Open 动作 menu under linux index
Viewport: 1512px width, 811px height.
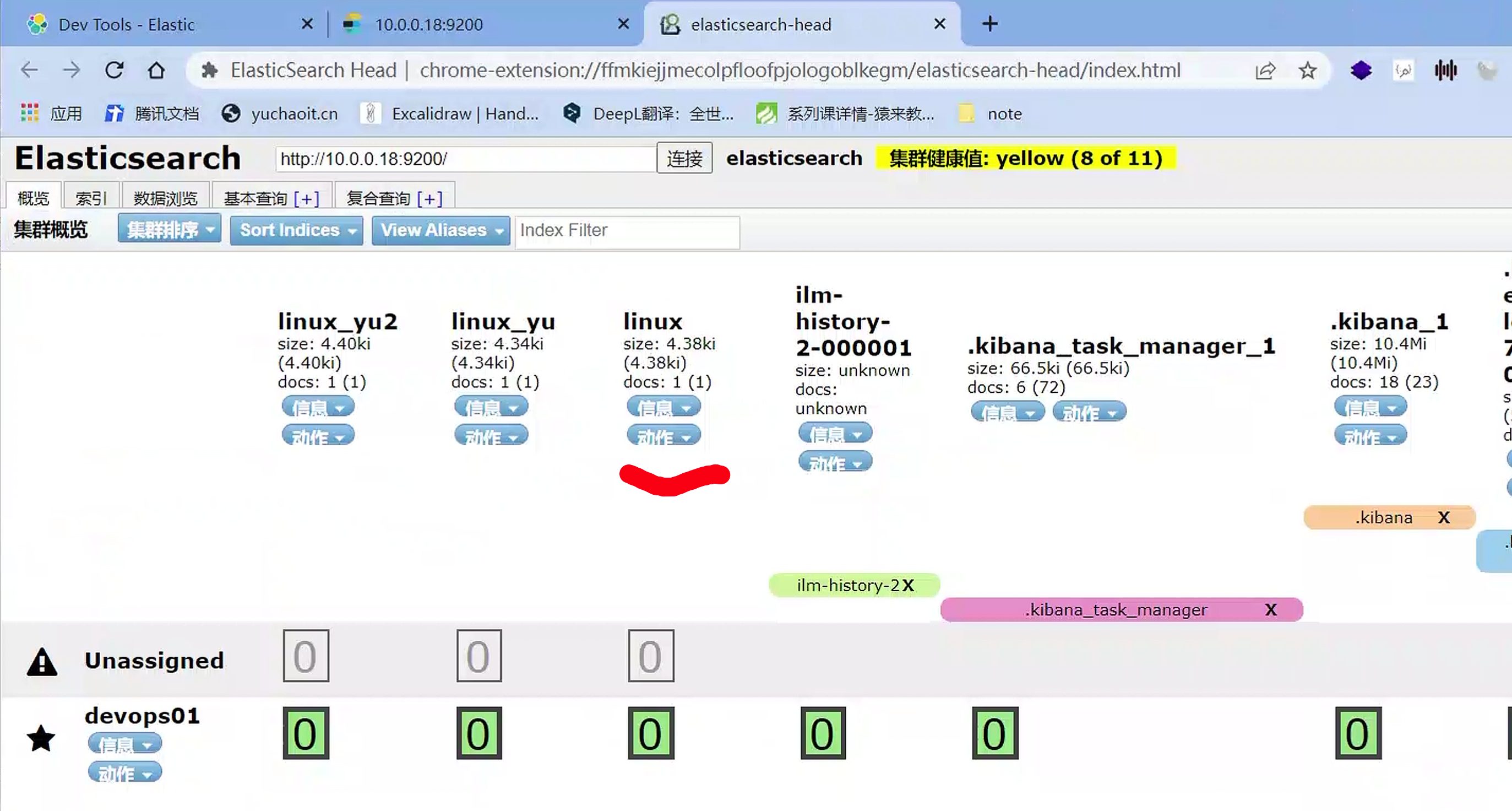click(664, 436)
